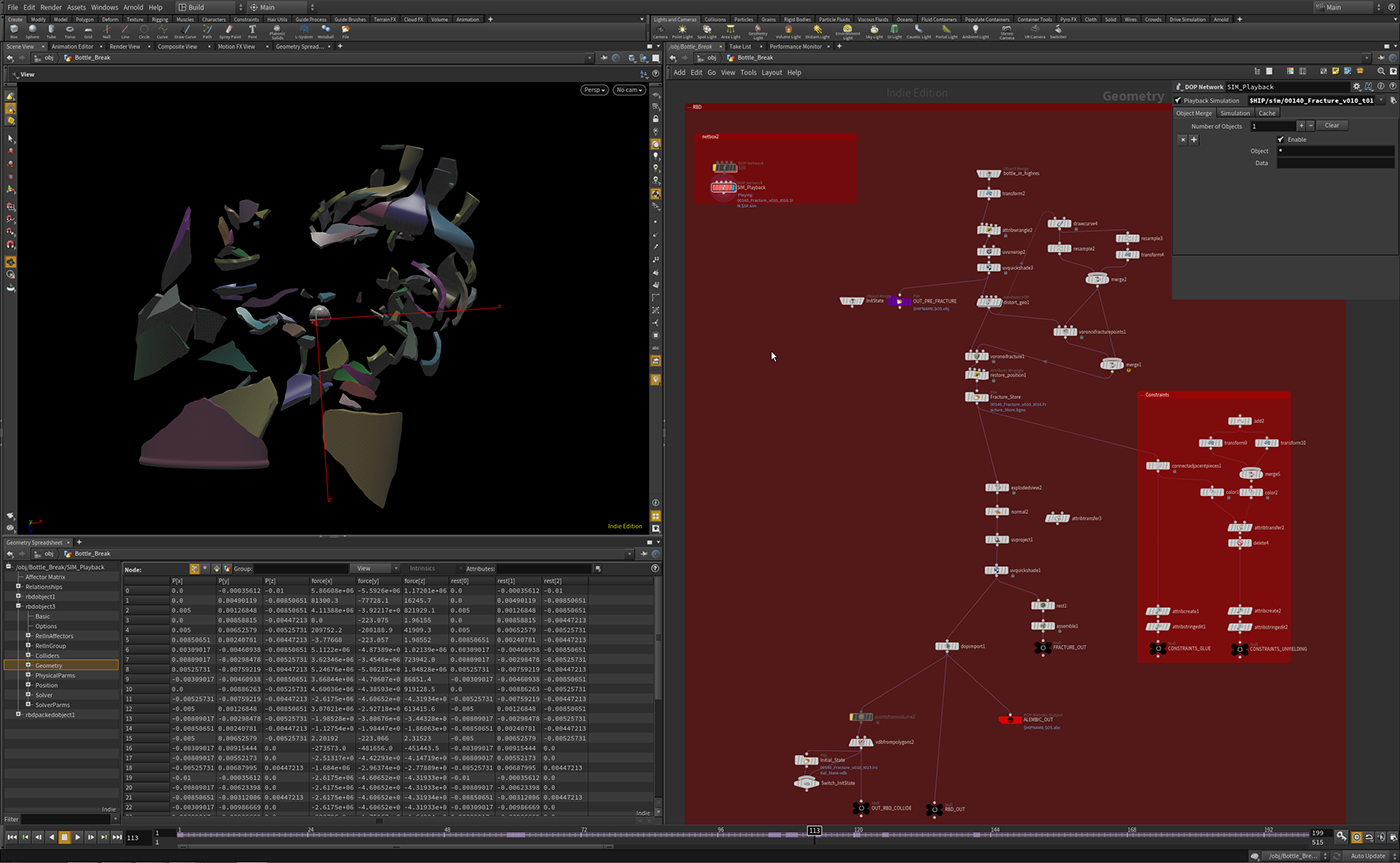Switch to the Cache parameter tab
Screen dimensions: 1400x863
(x=1267, y=113)
